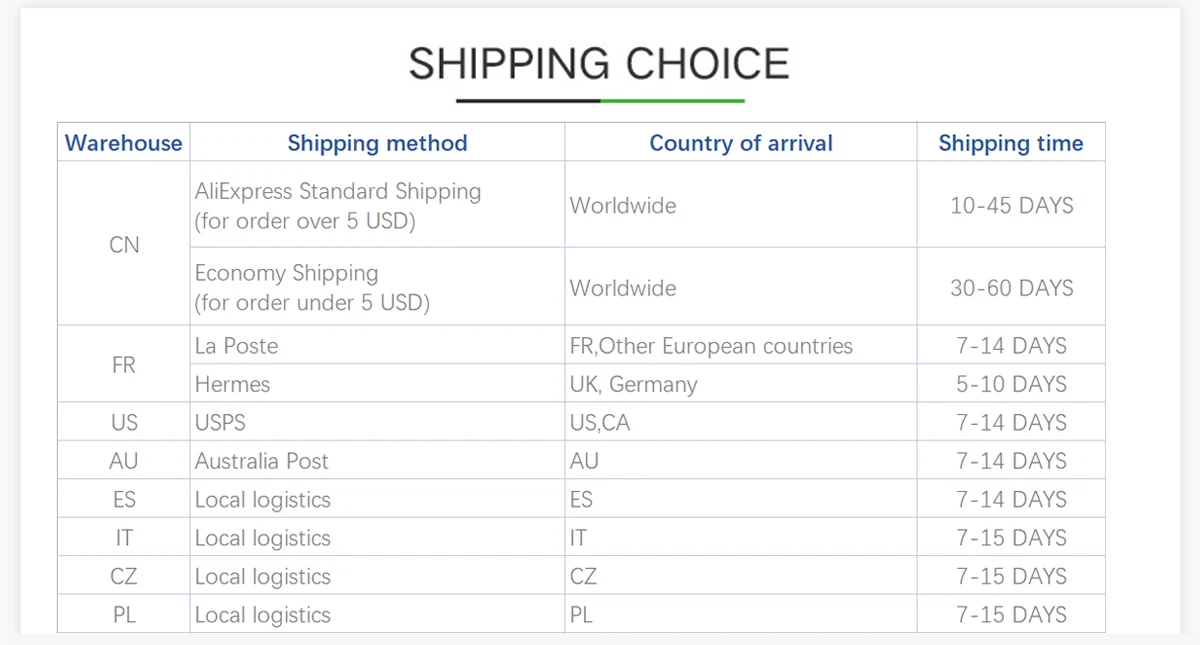Click the Country of arrival header
Screen dimensions: 1200x645
click(741, 143)
